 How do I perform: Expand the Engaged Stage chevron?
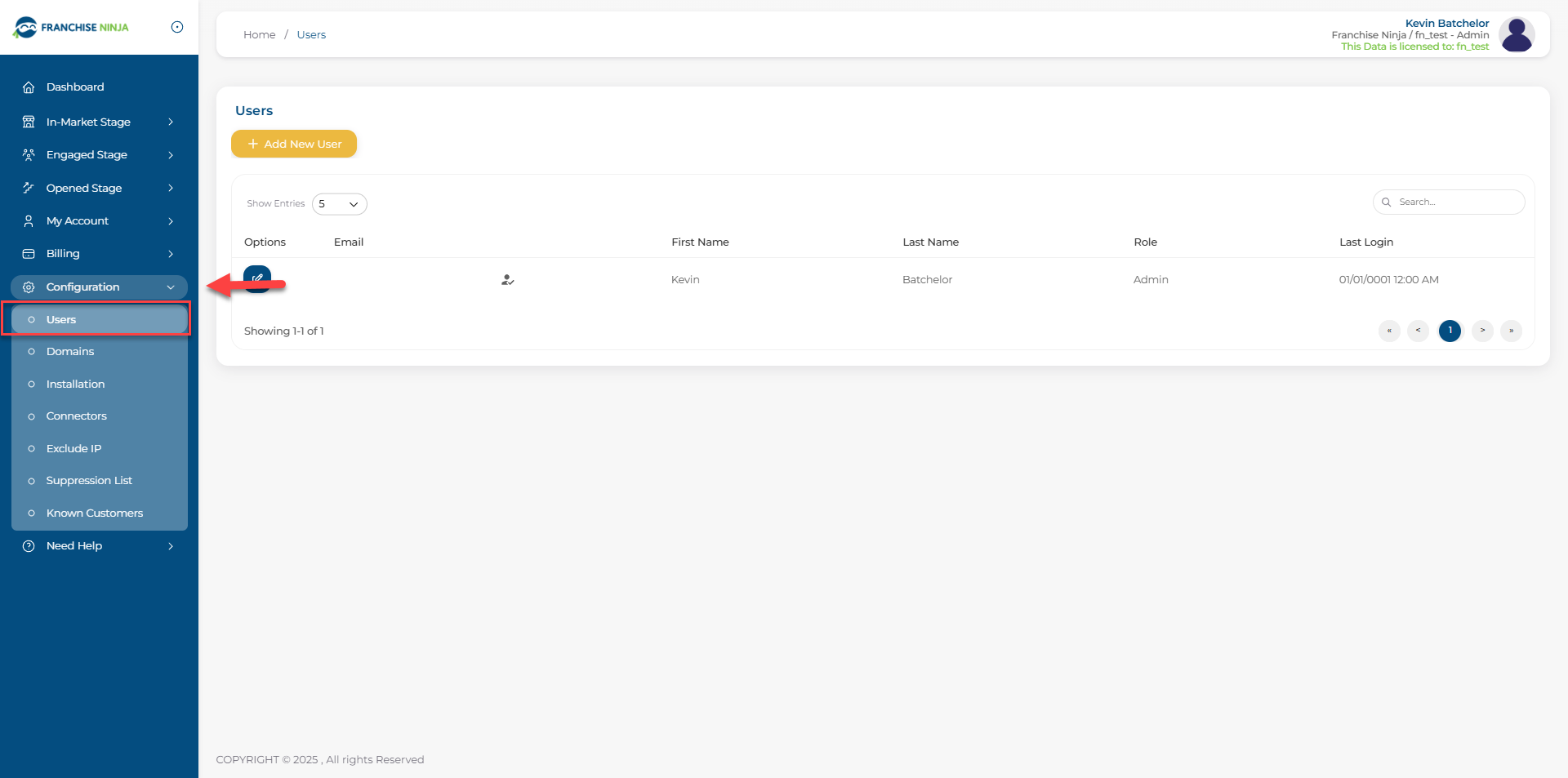click(171, 154)
